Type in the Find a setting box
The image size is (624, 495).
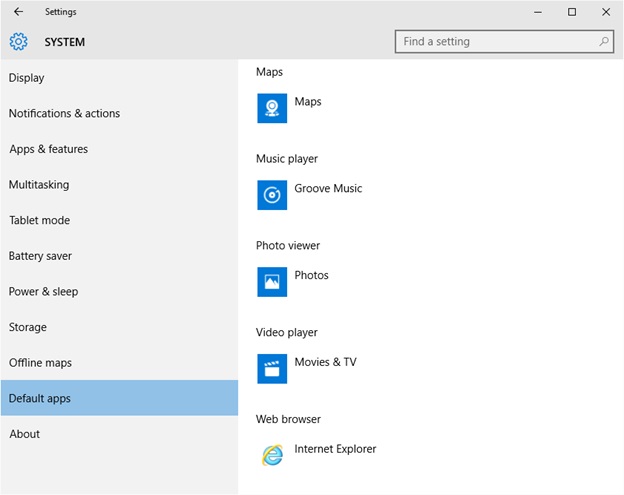(x=495, y=42)
